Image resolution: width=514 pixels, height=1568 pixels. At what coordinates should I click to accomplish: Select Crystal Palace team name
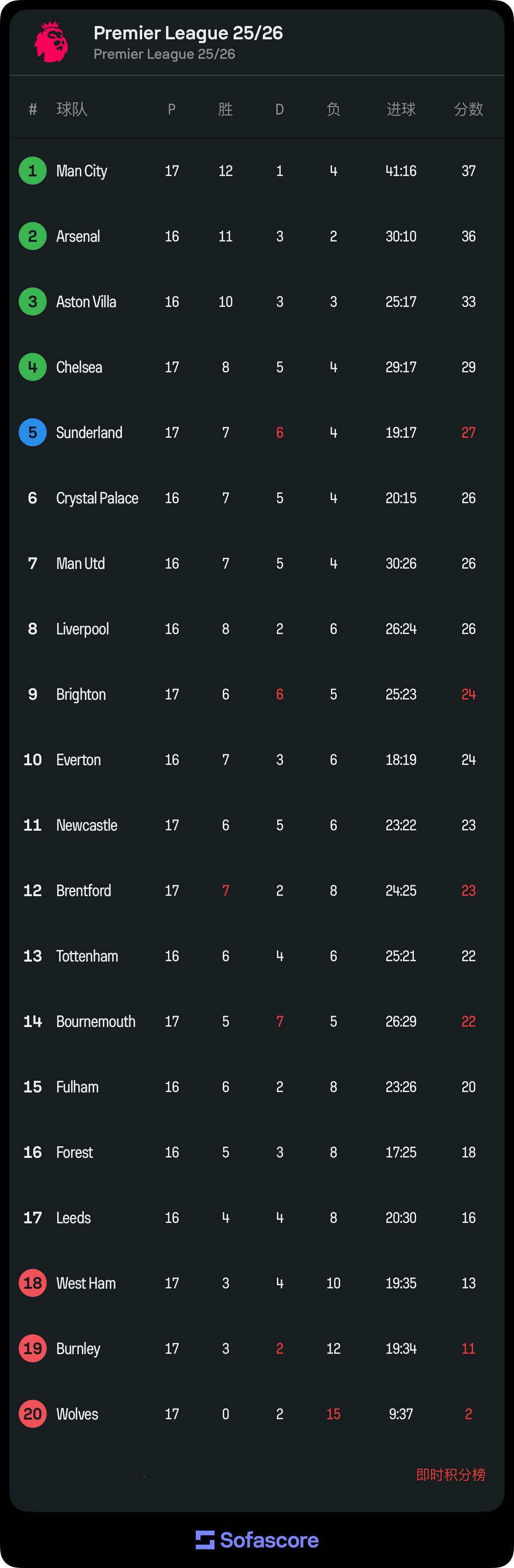click(97, 498)
